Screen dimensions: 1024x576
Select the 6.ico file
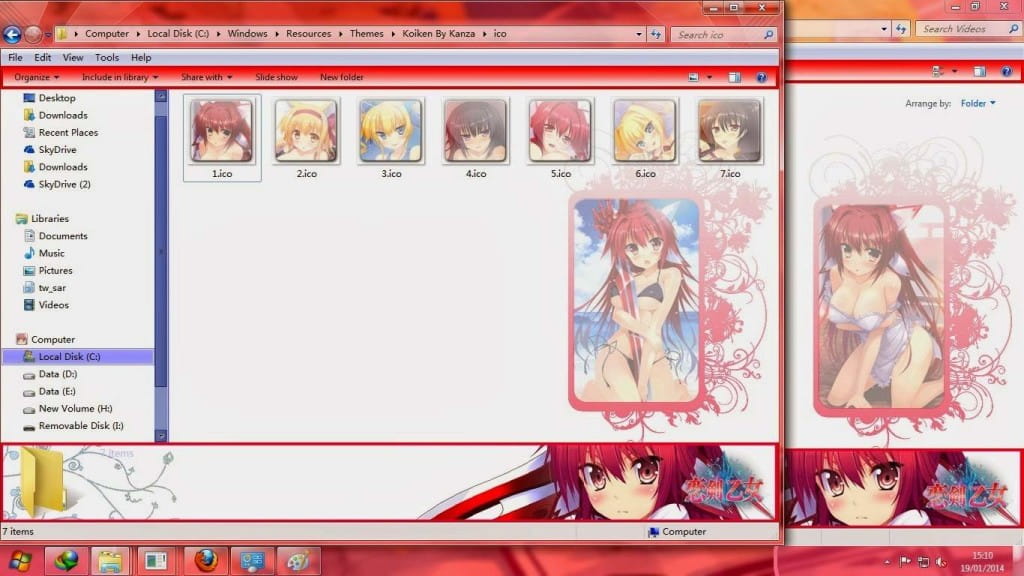645,138
